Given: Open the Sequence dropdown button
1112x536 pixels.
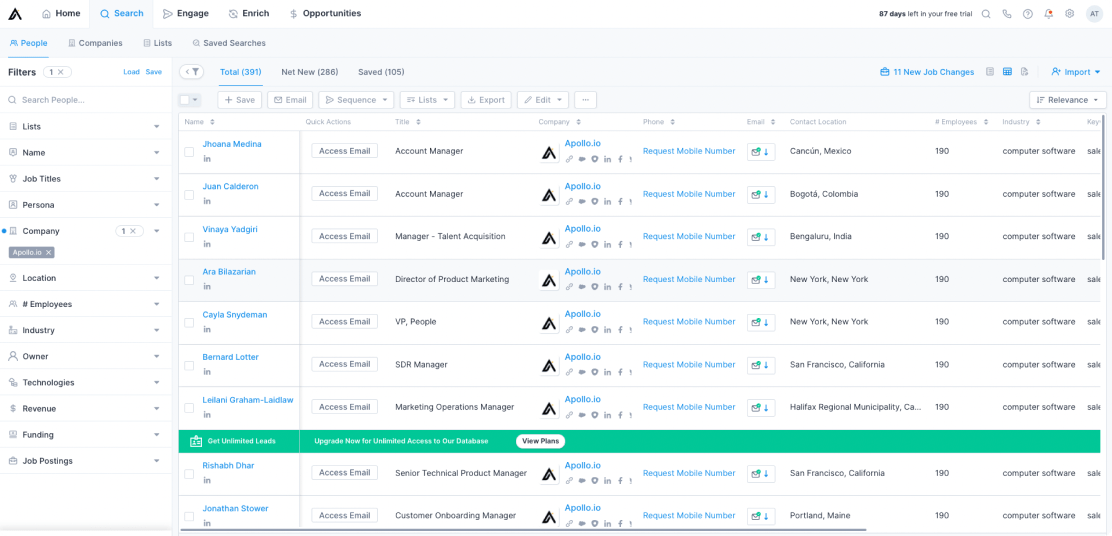Looking at the screenshot, I should tap(356, 100).
